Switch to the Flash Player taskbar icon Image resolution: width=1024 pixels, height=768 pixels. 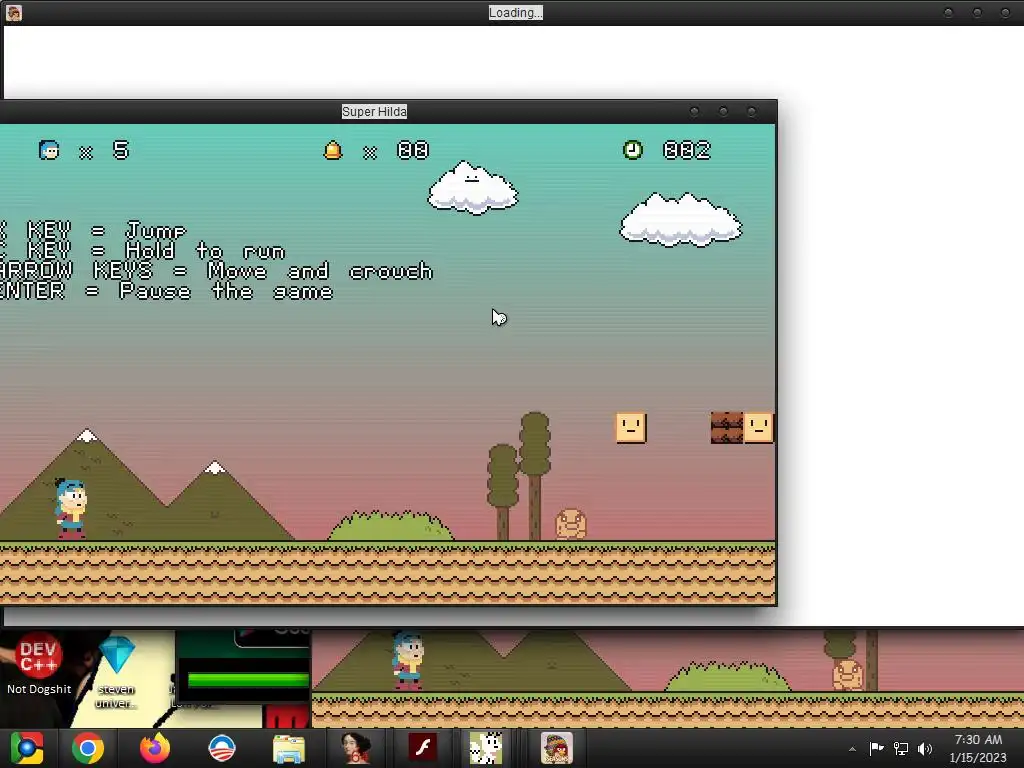coord(423,748)
